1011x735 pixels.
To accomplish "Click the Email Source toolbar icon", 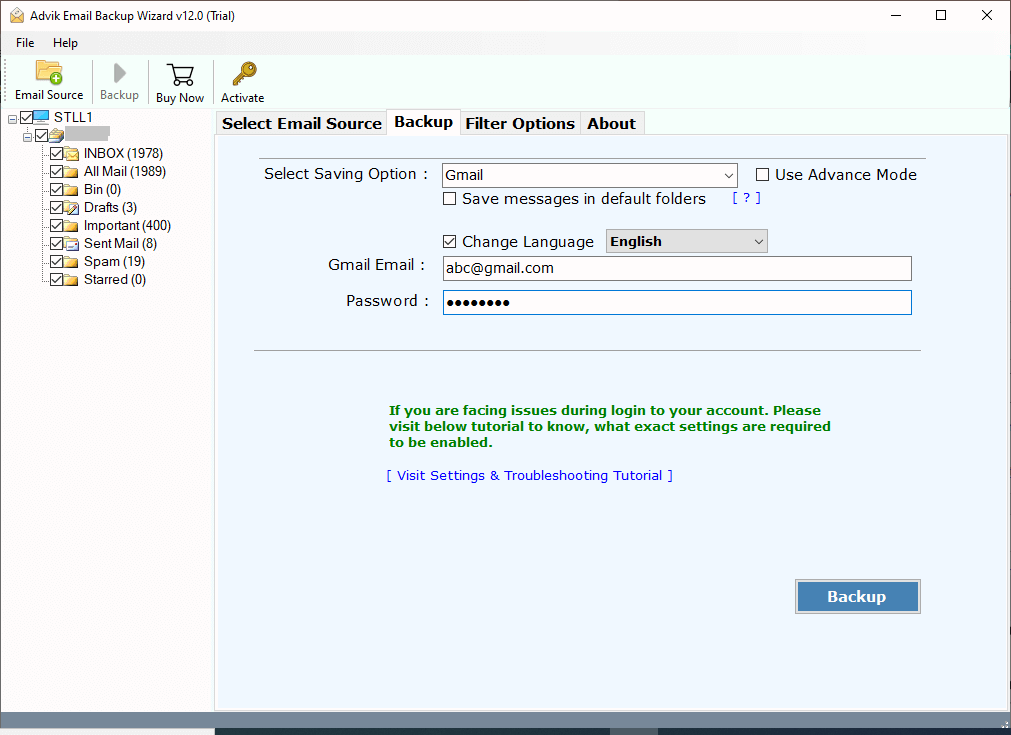I will pos(49,72).
